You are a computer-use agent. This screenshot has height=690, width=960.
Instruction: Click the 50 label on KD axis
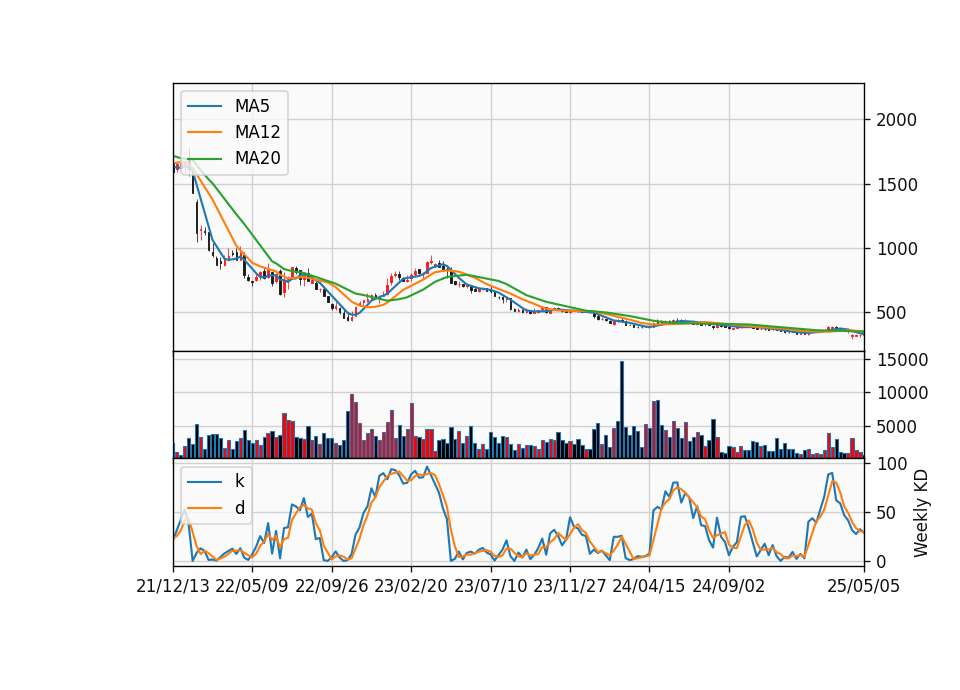(x=887, y=513)
